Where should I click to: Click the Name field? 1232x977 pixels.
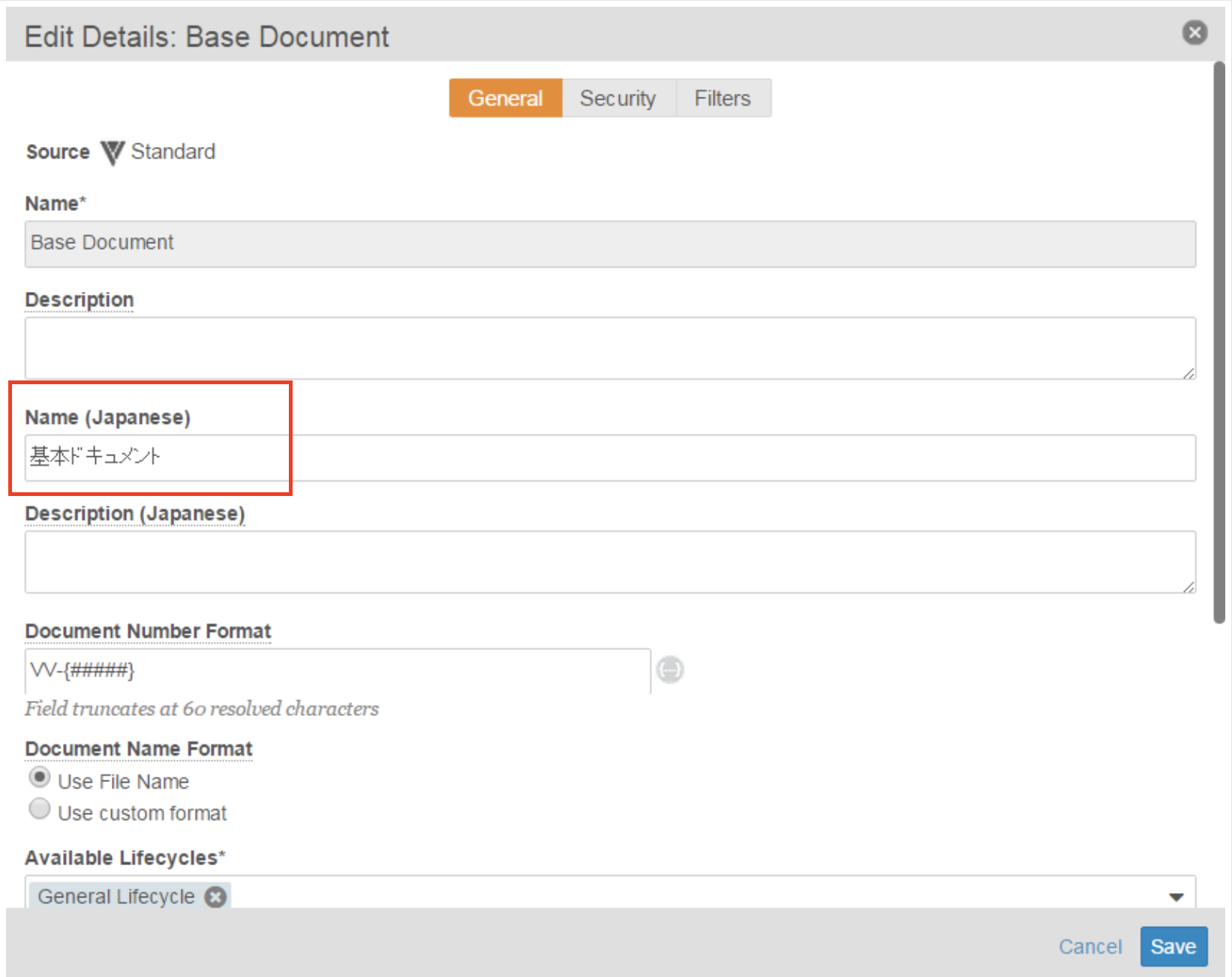[609, 244]
